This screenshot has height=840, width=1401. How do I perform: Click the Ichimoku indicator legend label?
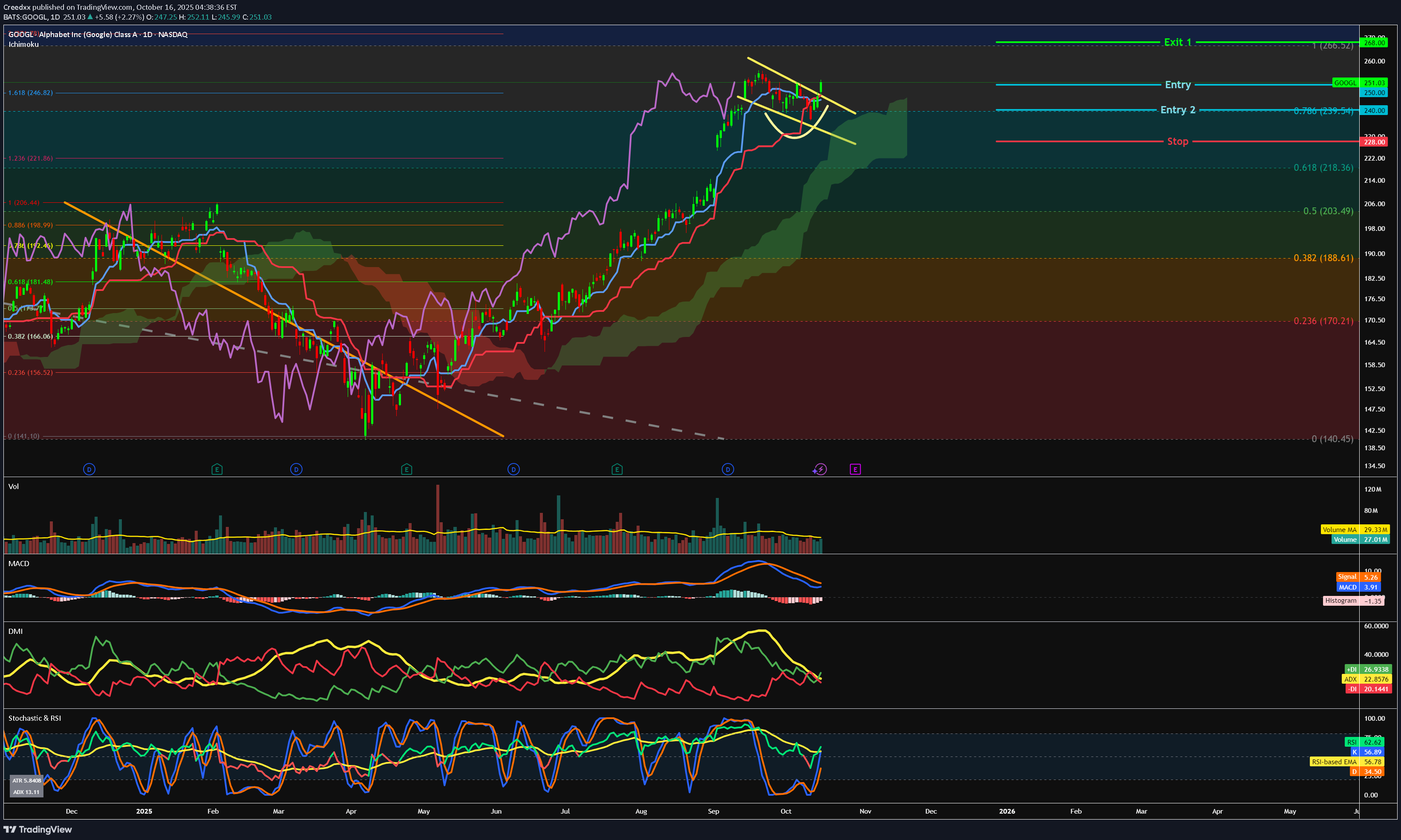(x=24, y=44)
